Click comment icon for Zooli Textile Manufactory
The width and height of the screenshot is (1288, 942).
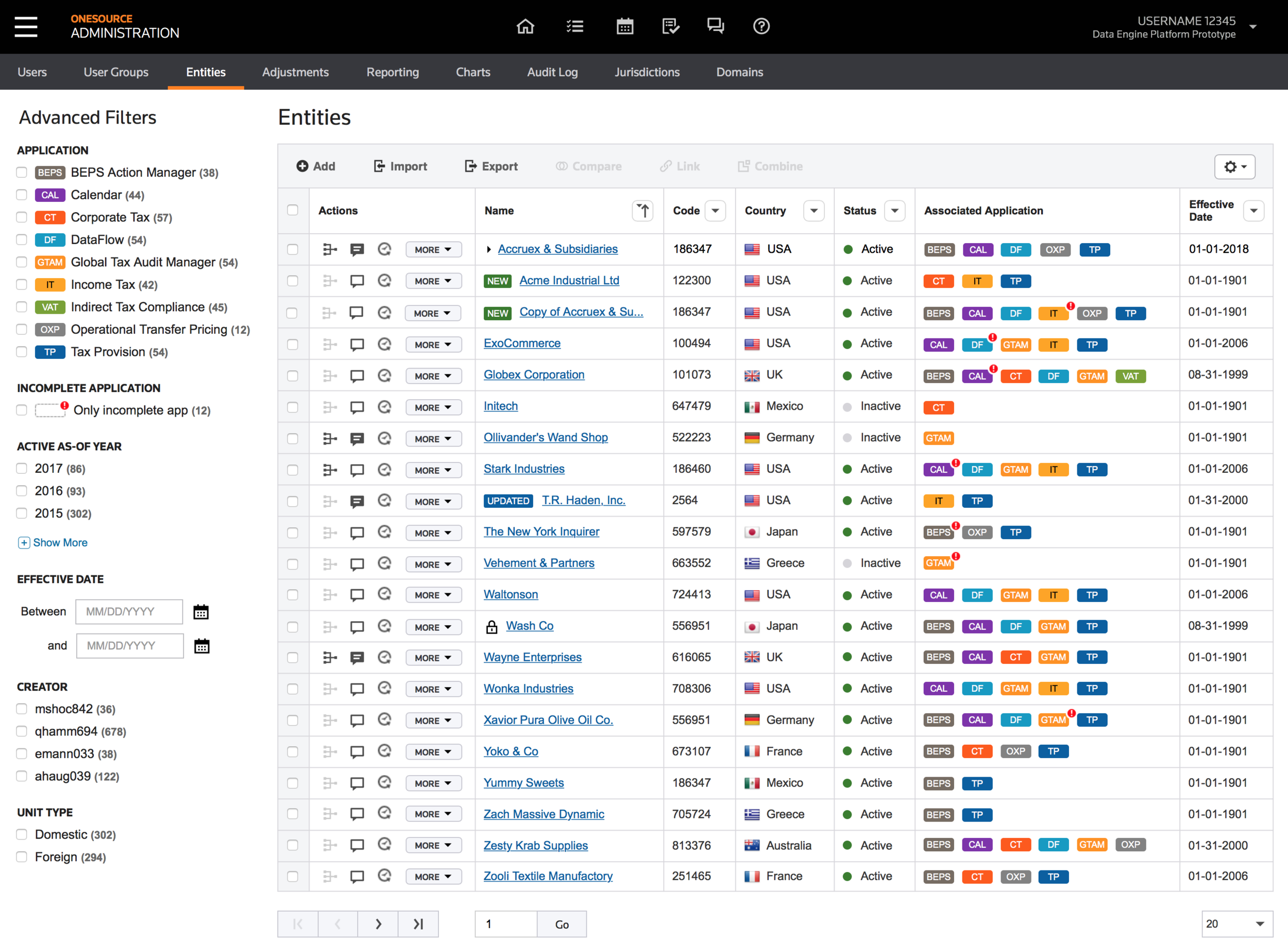[x=357, y=877]
